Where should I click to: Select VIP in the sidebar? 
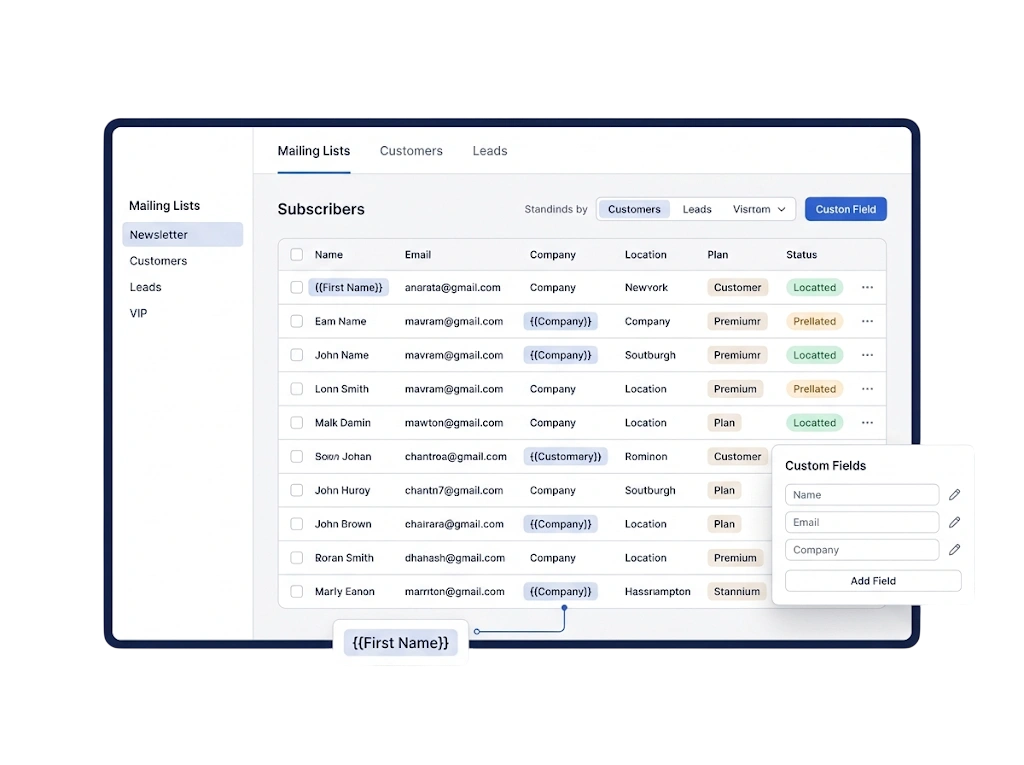point(138,313)
